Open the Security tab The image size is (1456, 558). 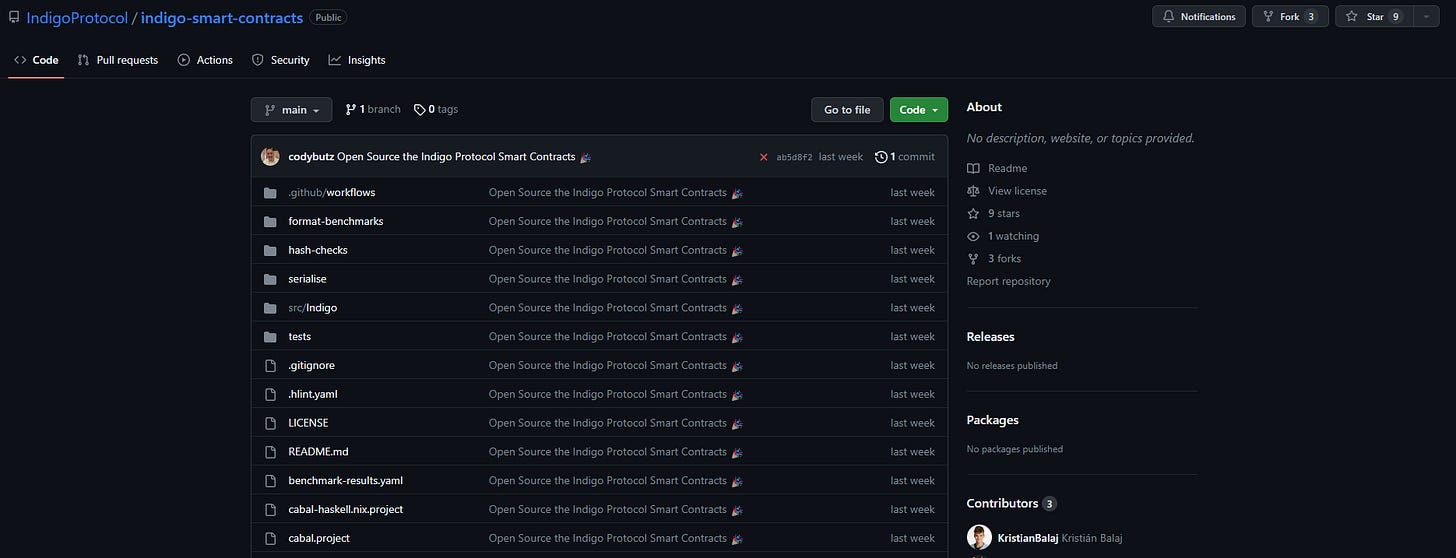coord(281,60)
